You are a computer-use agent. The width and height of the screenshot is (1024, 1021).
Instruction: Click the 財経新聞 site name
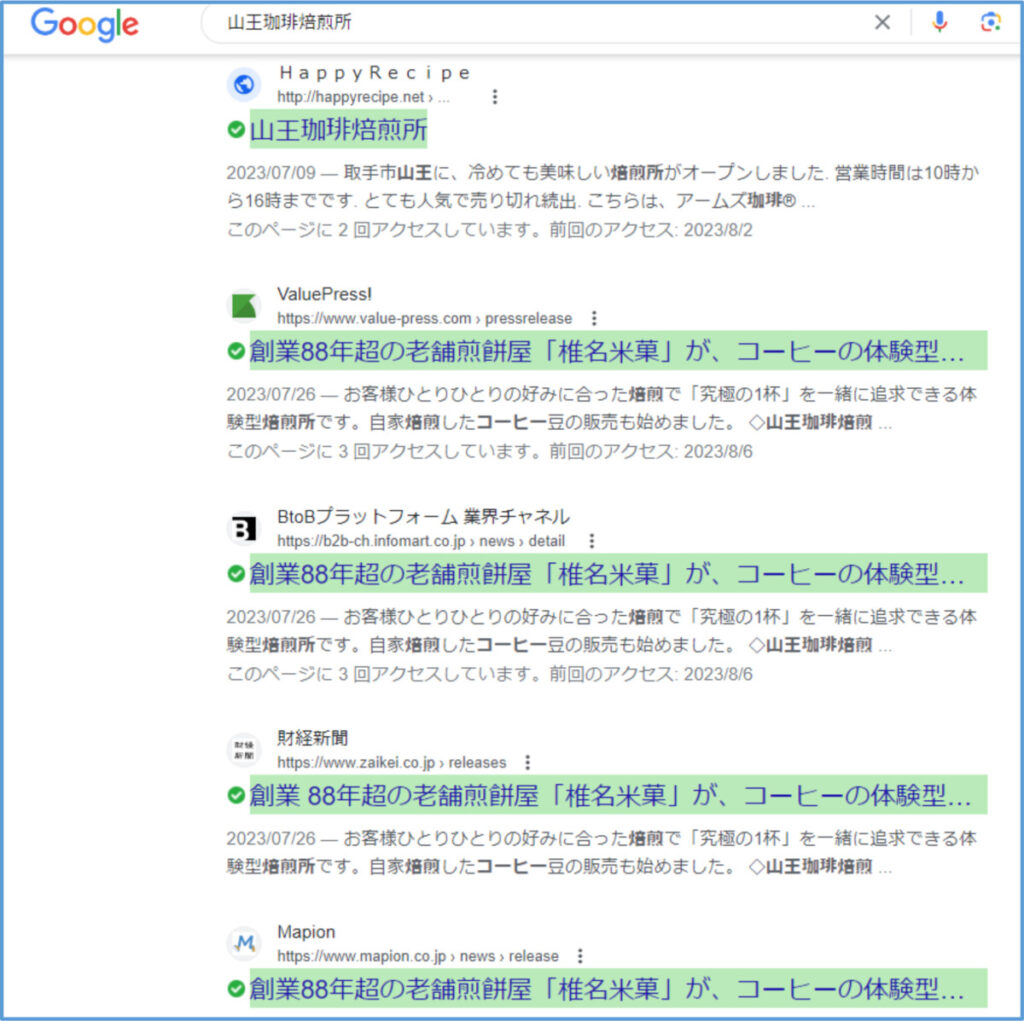click(312, 738)
